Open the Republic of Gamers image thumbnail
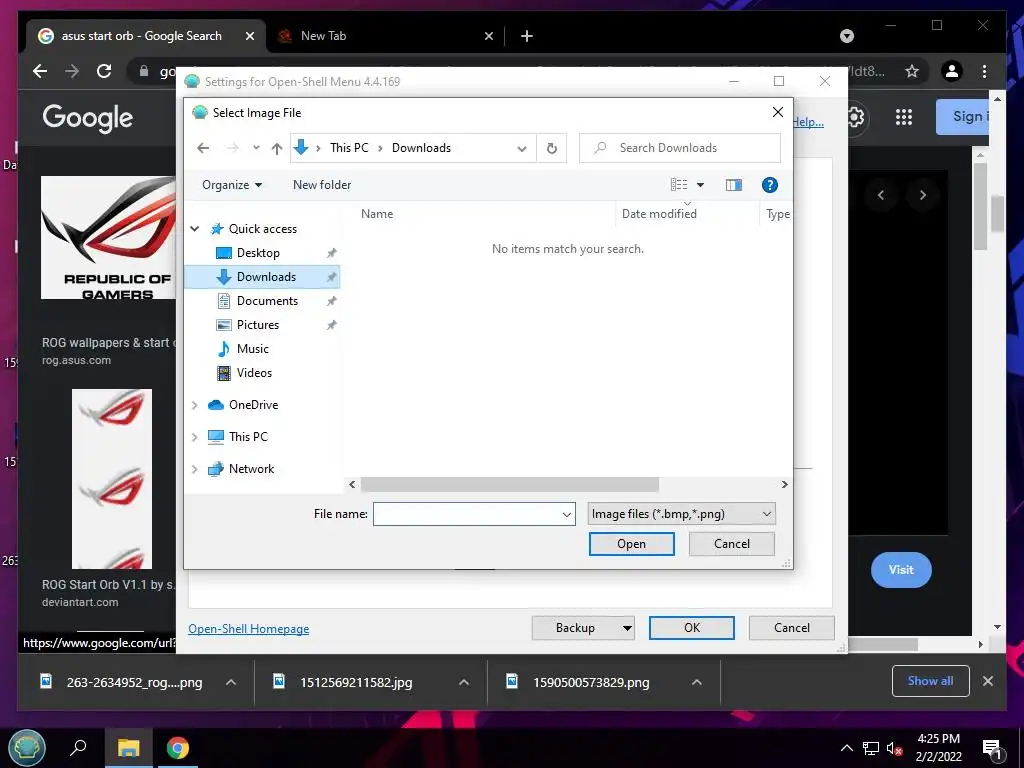 click(108, 238)
